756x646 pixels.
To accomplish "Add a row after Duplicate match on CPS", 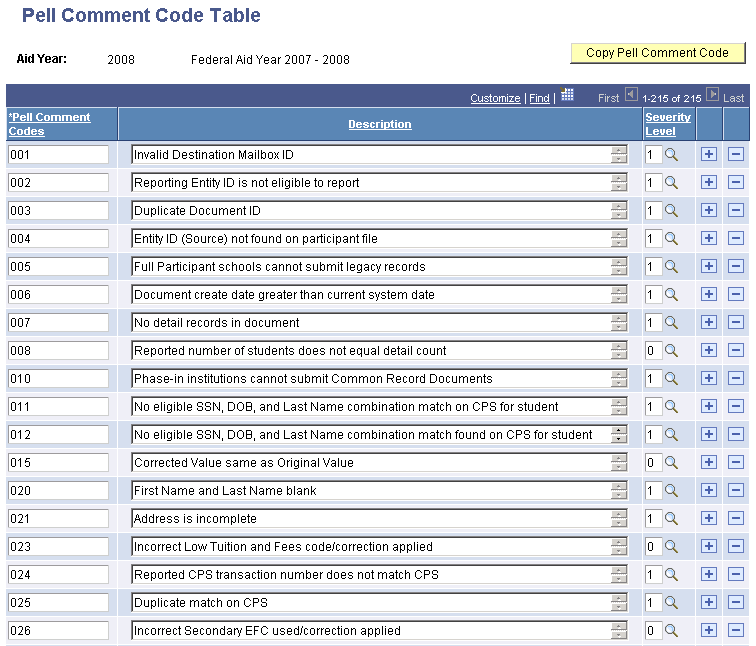I will [709, 602].
